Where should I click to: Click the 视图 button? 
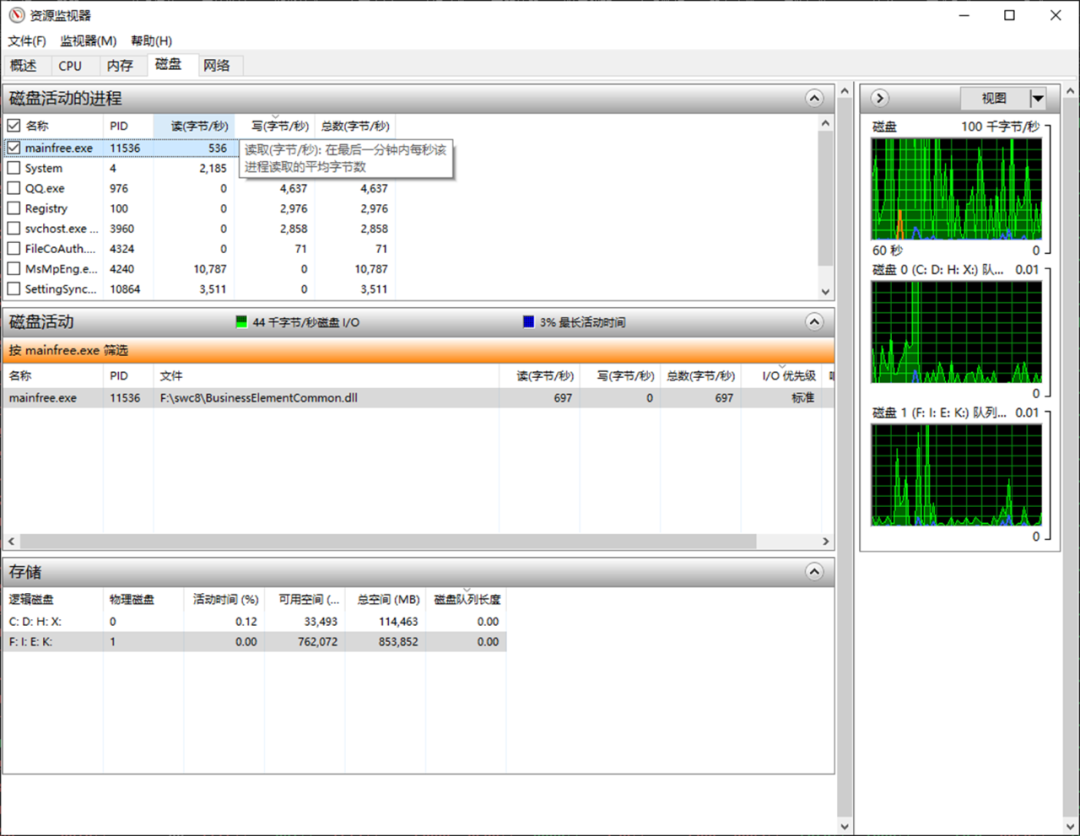click(993, 98)
